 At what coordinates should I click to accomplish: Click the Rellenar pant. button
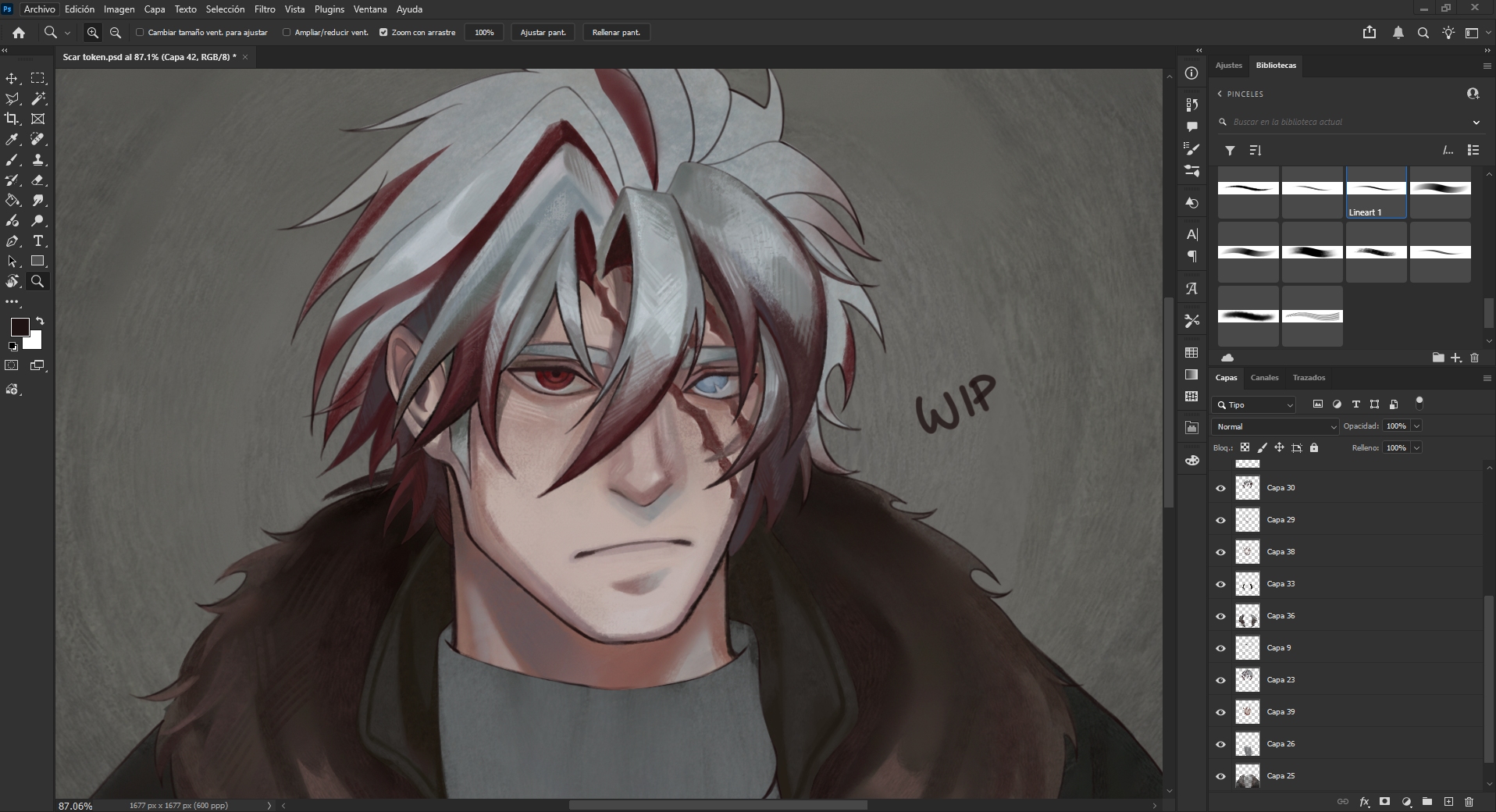point(616,33)
